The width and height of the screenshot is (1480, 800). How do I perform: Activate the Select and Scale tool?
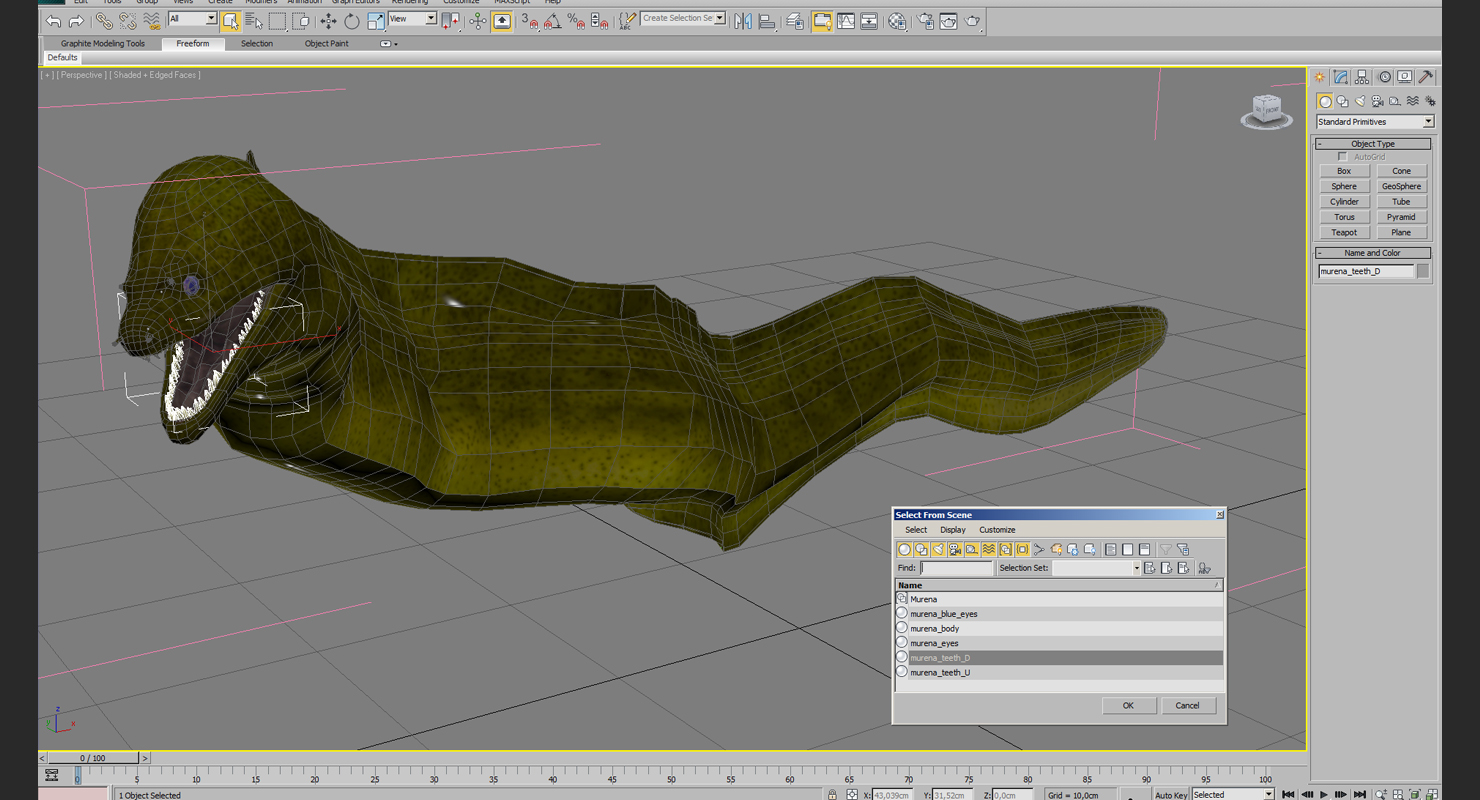click(x=375, y=21)
